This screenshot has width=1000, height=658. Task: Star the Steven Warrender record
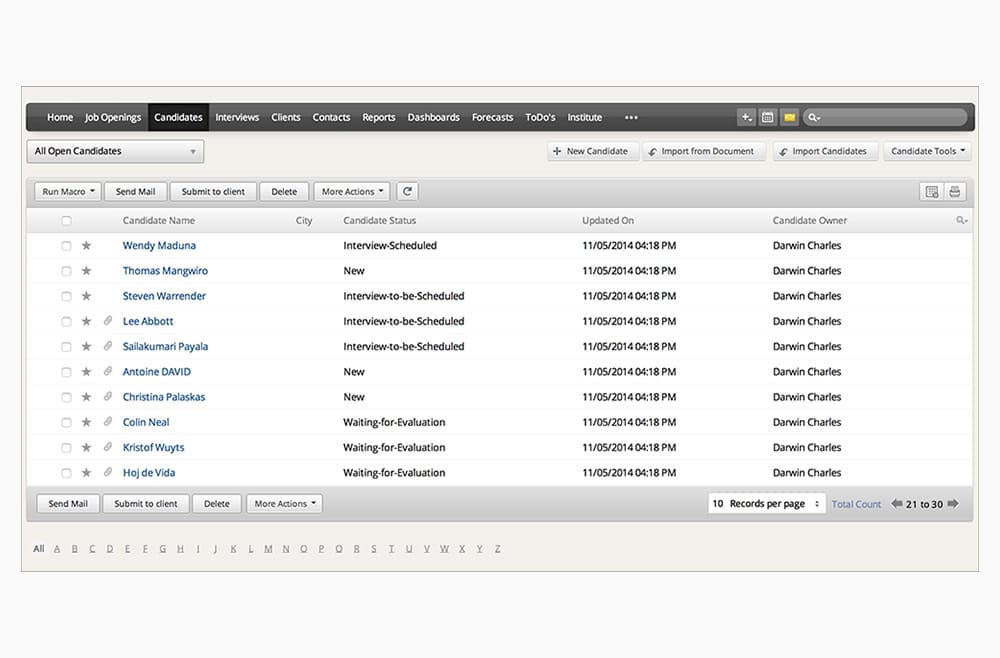(x=86, y=296)
